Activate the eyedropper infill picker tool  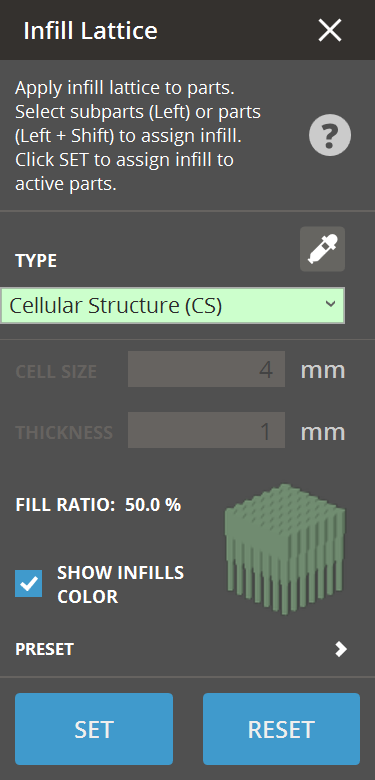pyautogui.click(x=322, y=249)
